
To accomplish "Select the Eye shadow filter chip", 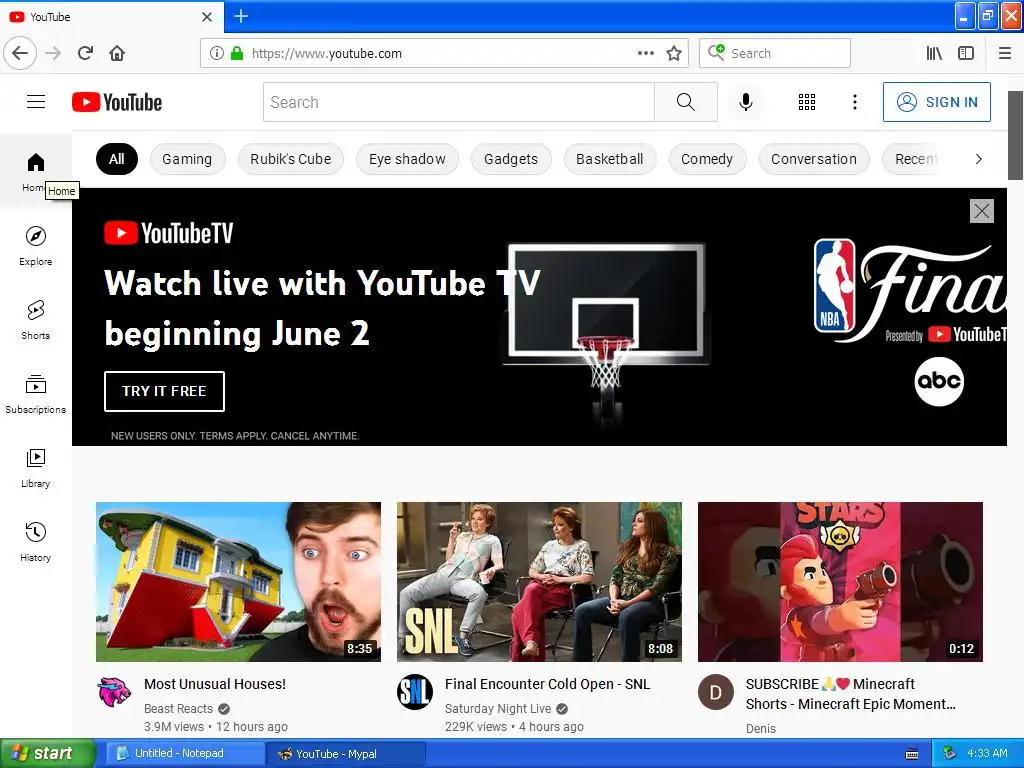I will tap(407, 159).
